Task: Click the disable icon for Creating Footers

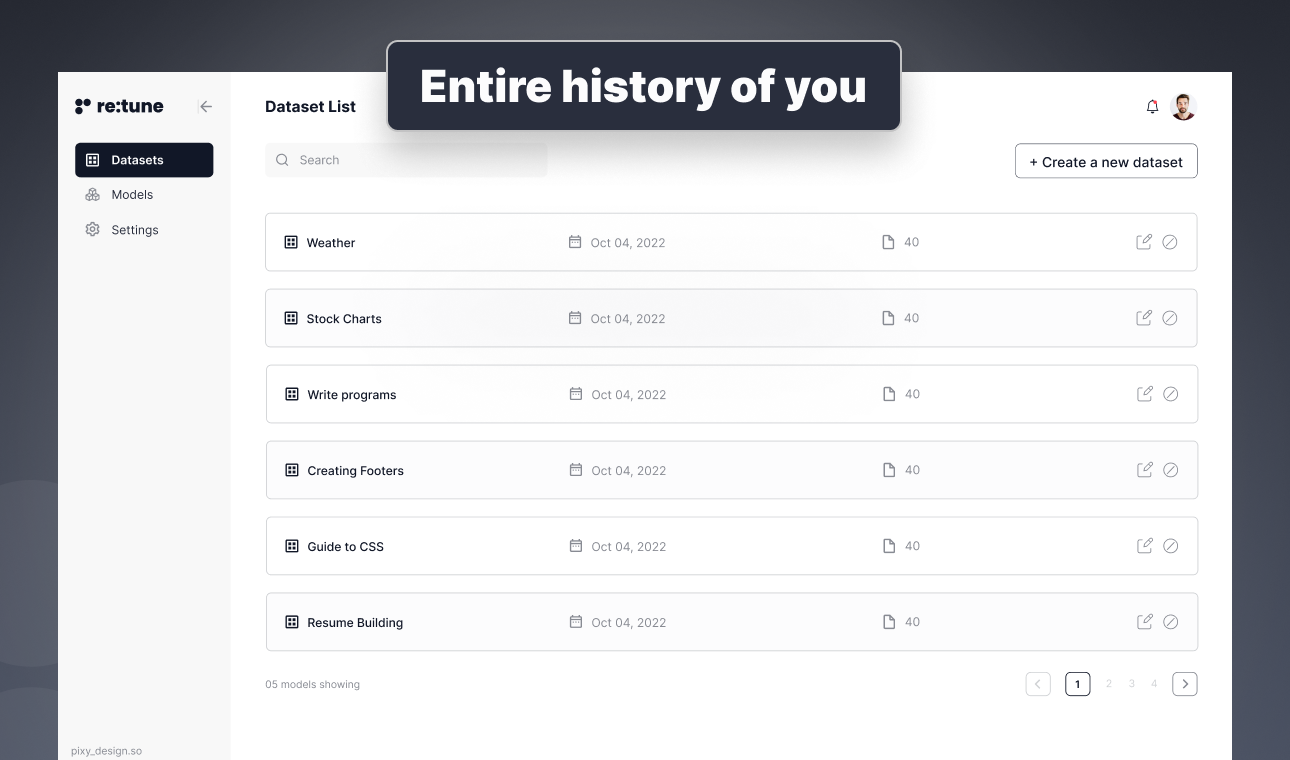Action: pos(1171,470)
